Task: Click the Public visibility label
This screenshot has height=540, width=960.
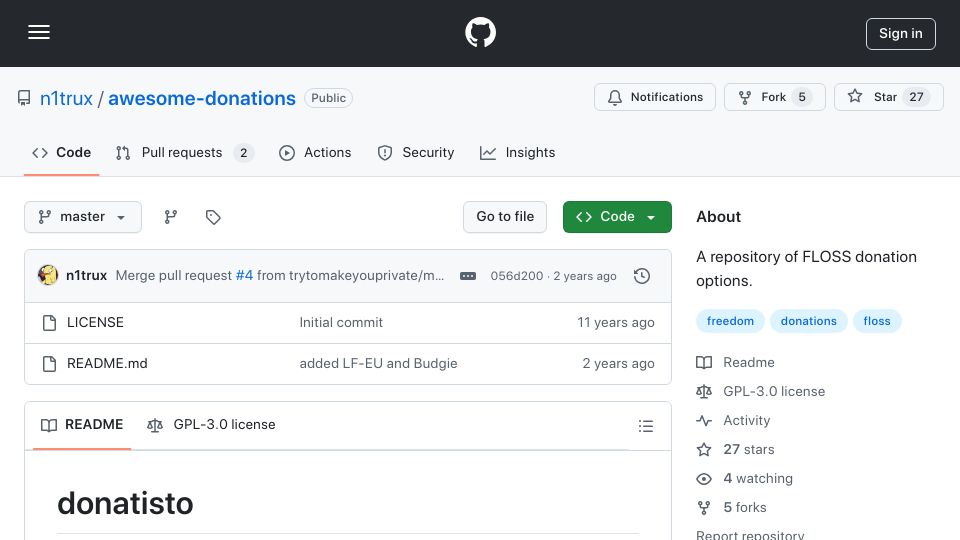Action: point(328,98)
